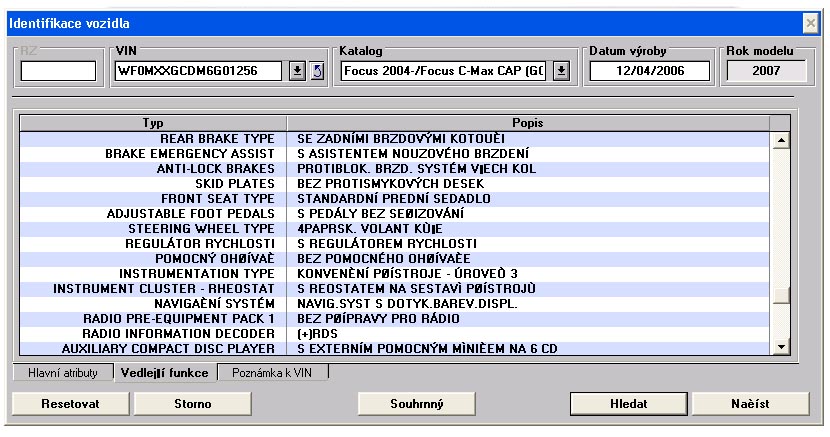Viewport: 830px width, 437px height.
Task: Click the Storno button
Action: [x=185, y=403]
